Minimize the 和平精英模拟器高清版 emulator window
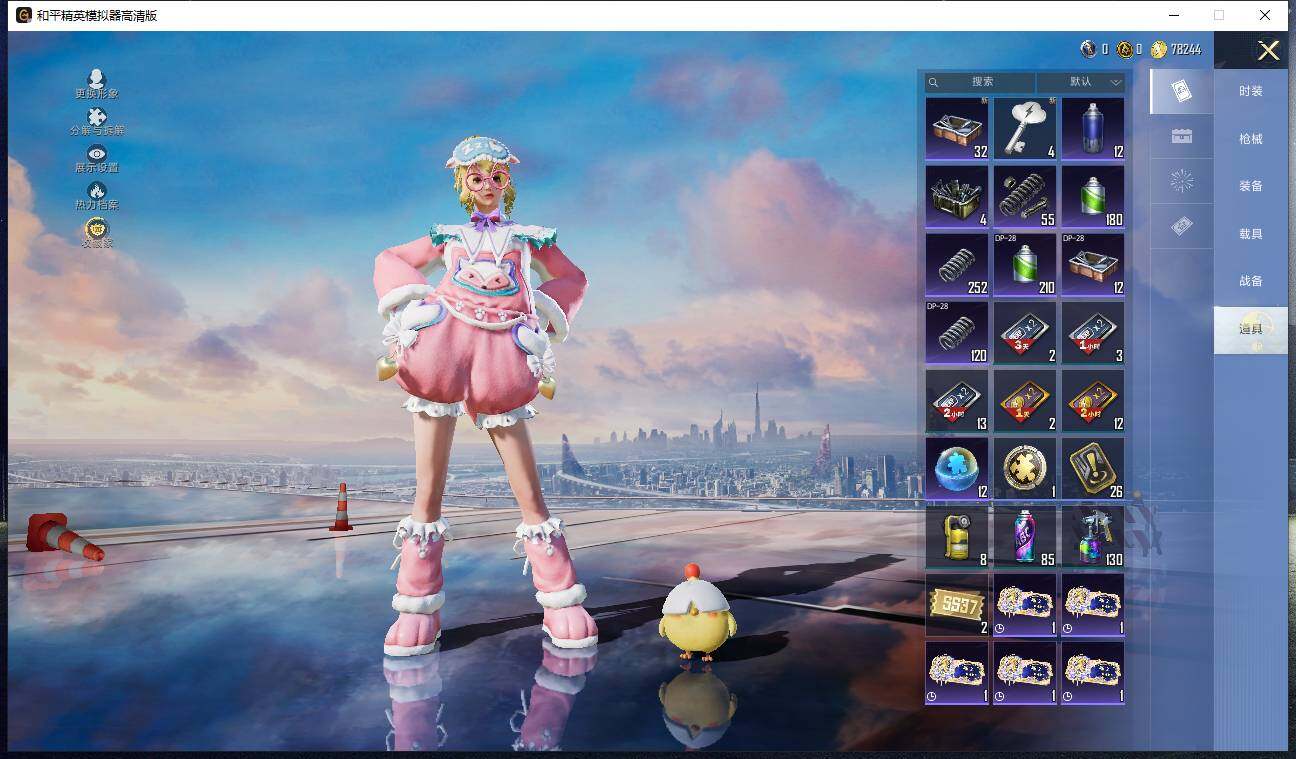The image size is (1296, 759). (1172, 15)
